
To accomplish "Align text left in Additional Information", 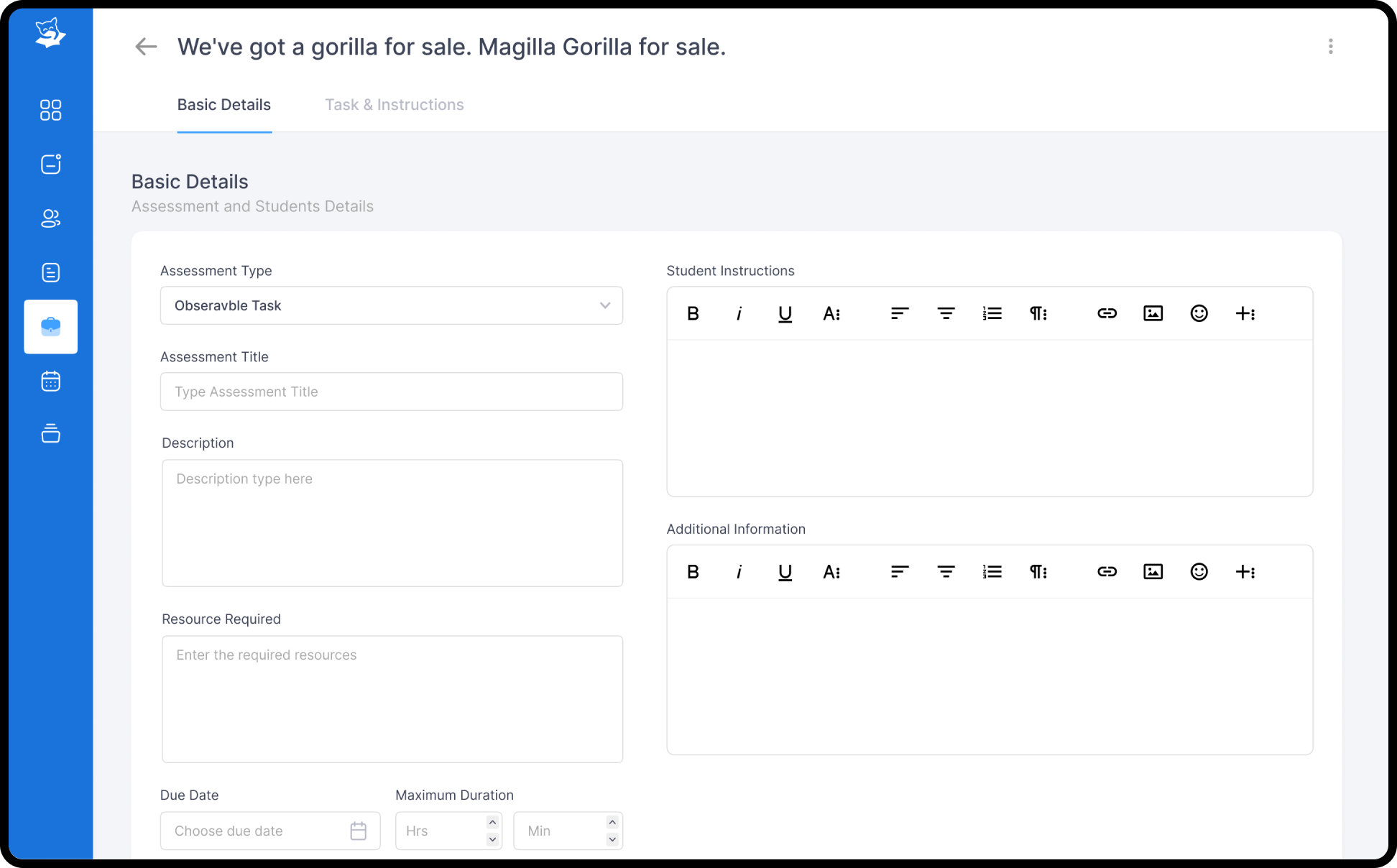I will tap(900, 571).
